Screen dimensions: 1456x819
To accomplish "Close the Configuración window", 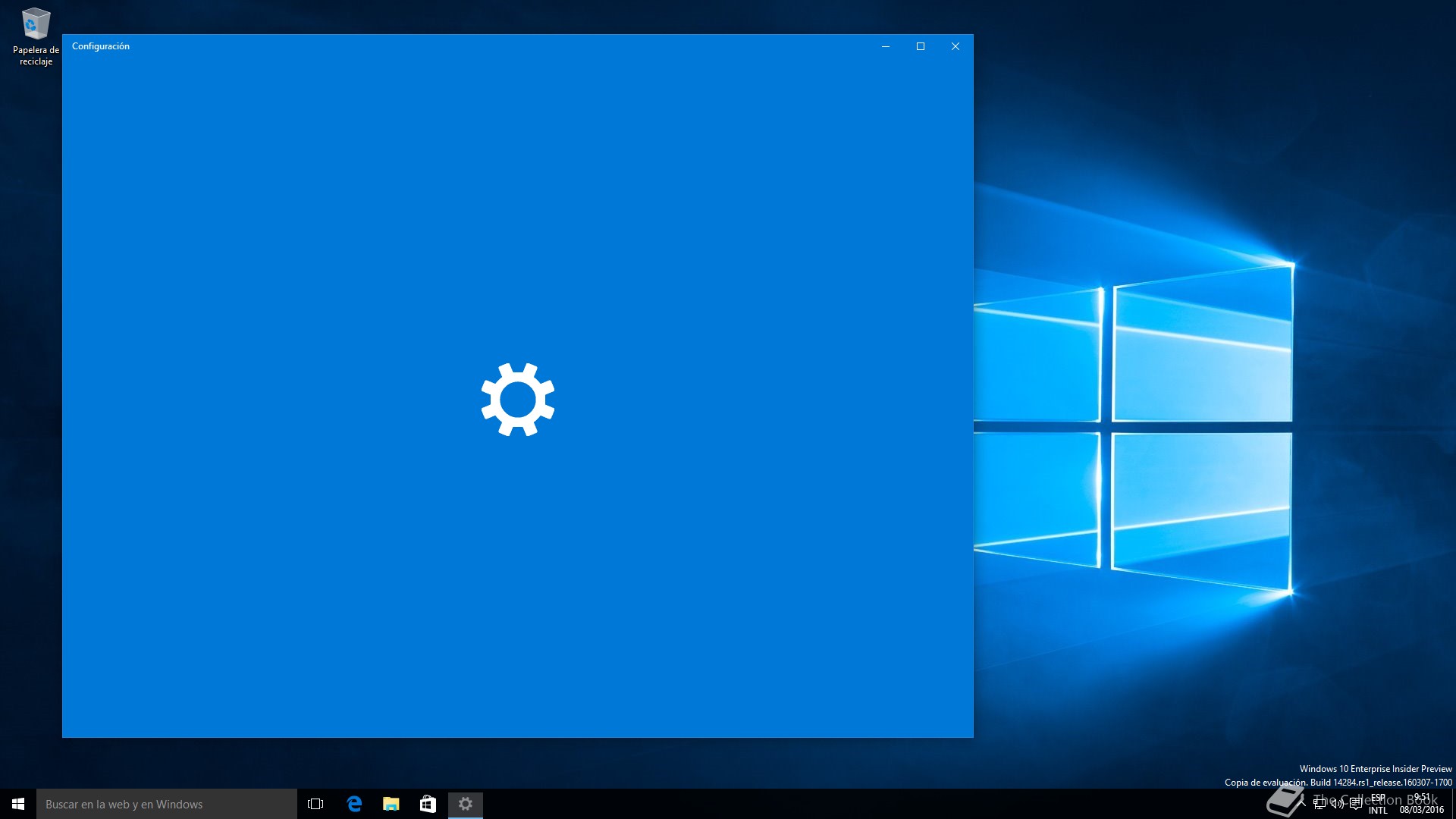I will tap(955, 46).
